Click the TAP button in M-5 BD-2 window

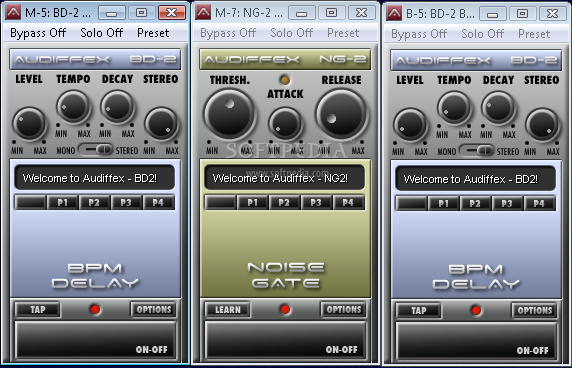pos(38,310)
